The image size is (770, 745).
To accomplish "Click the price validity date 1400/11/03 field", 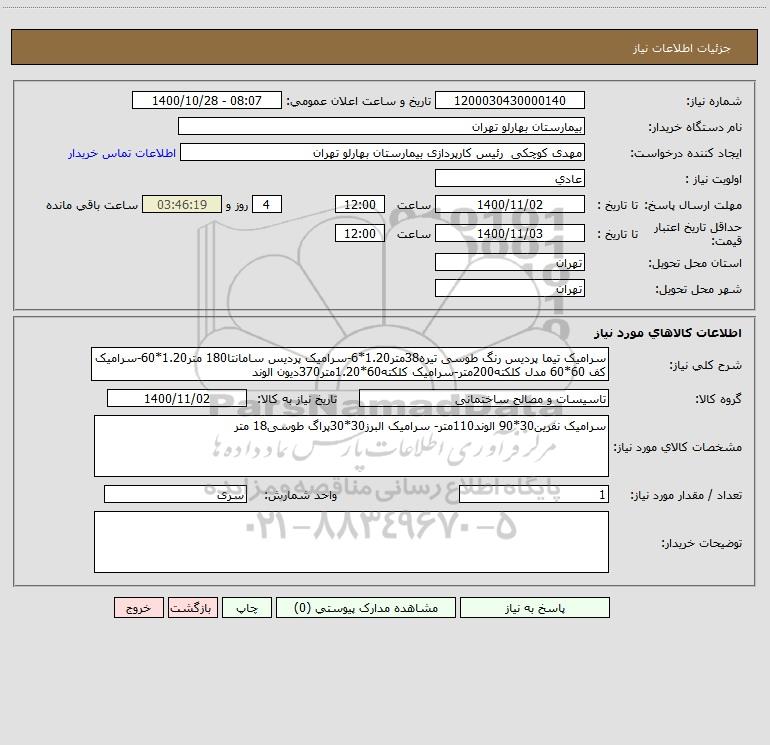I will click(510, 233).
